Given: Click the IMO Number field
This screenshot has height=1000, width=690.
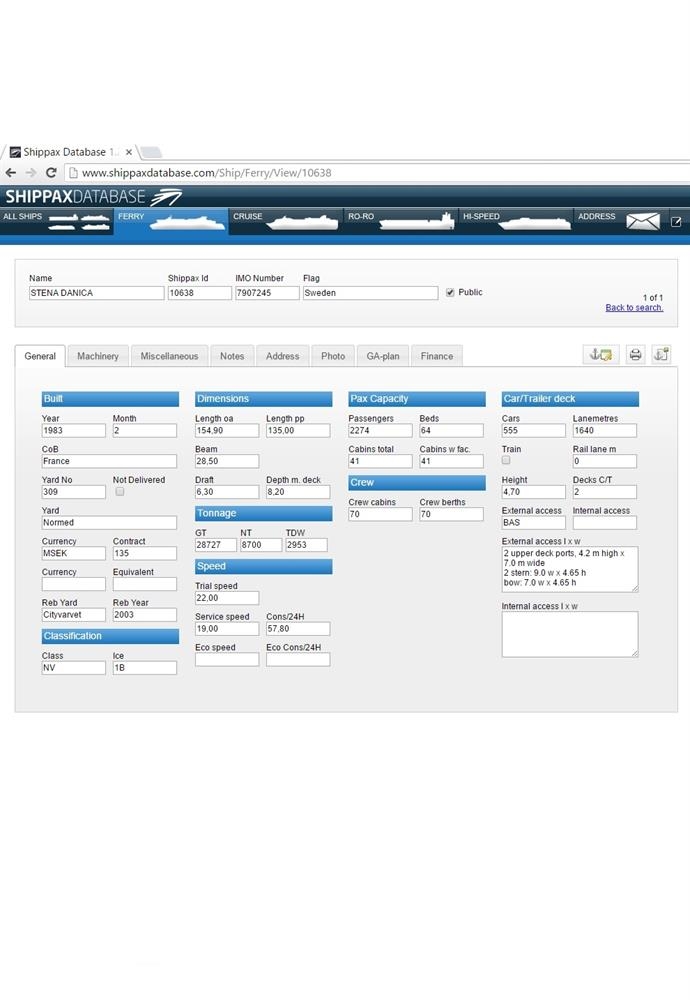Looking at the screenshot, I should [x=267, y=293].
